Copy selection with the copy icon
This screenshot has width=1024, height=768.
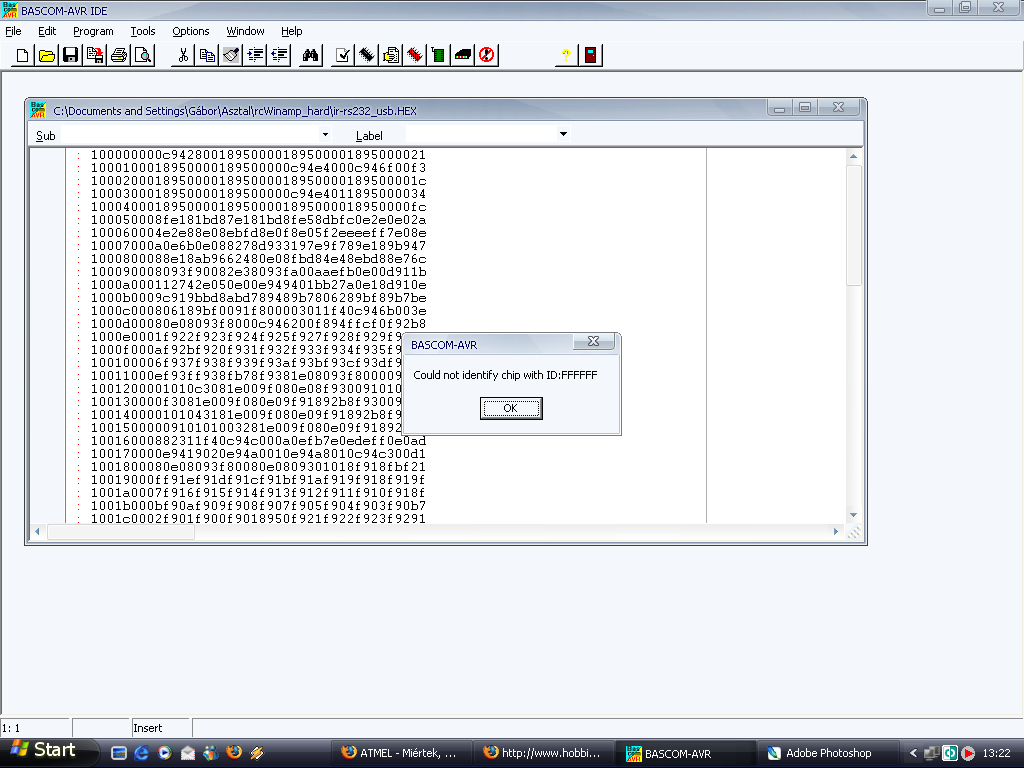[207, 56]
